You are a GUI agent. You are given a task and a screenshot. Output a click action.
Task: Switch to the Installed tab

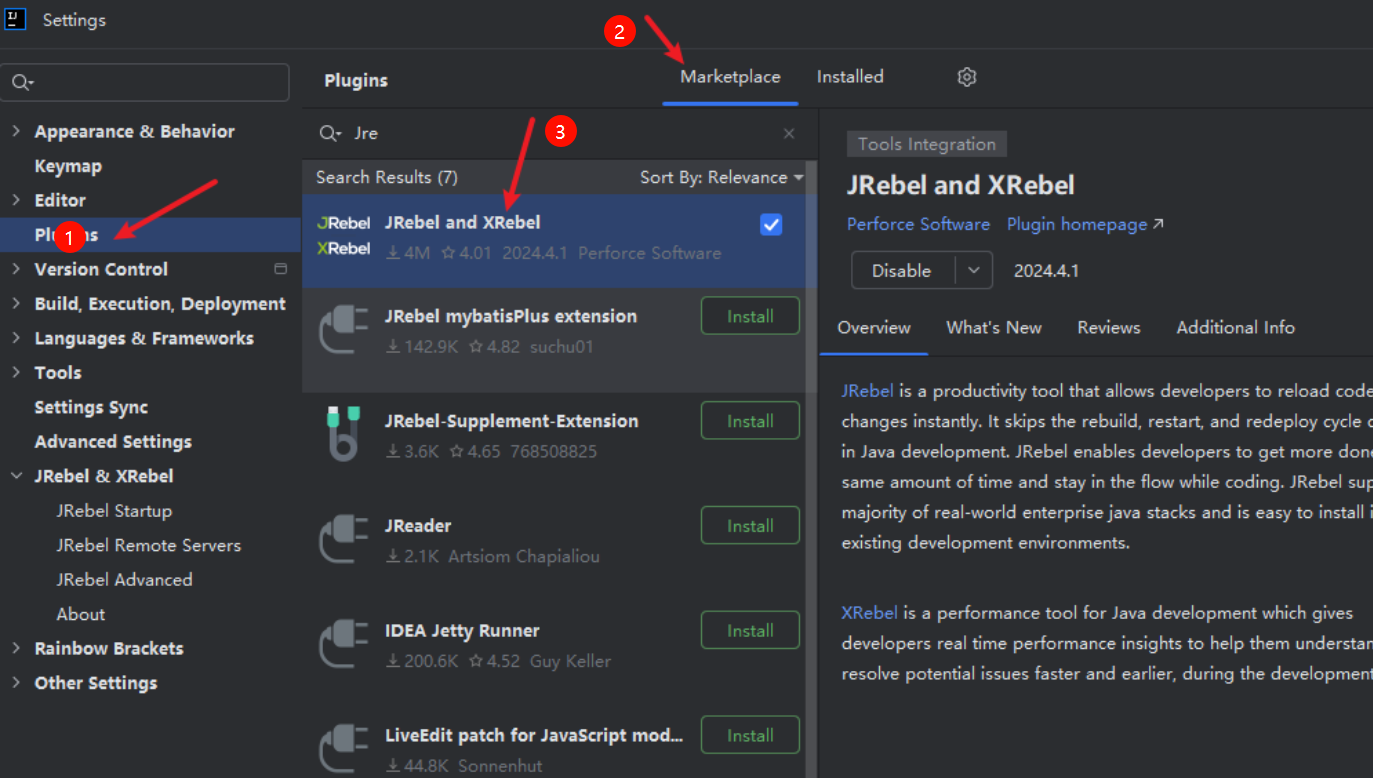(850, 77)
